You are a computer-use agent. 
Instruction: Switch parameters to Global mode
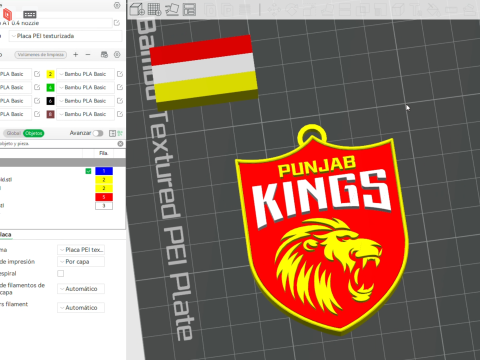pyautogui.click(x=13, y=133)
